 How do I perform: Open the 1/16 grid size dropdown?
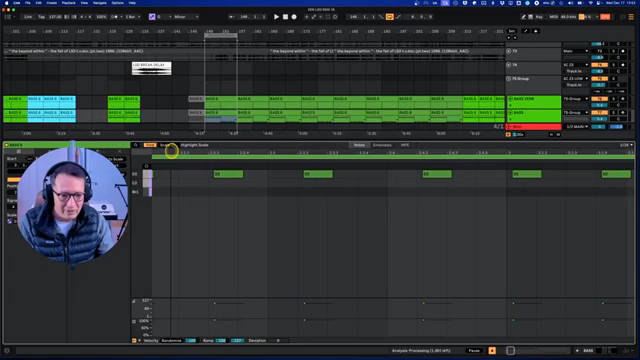[626, 145]
